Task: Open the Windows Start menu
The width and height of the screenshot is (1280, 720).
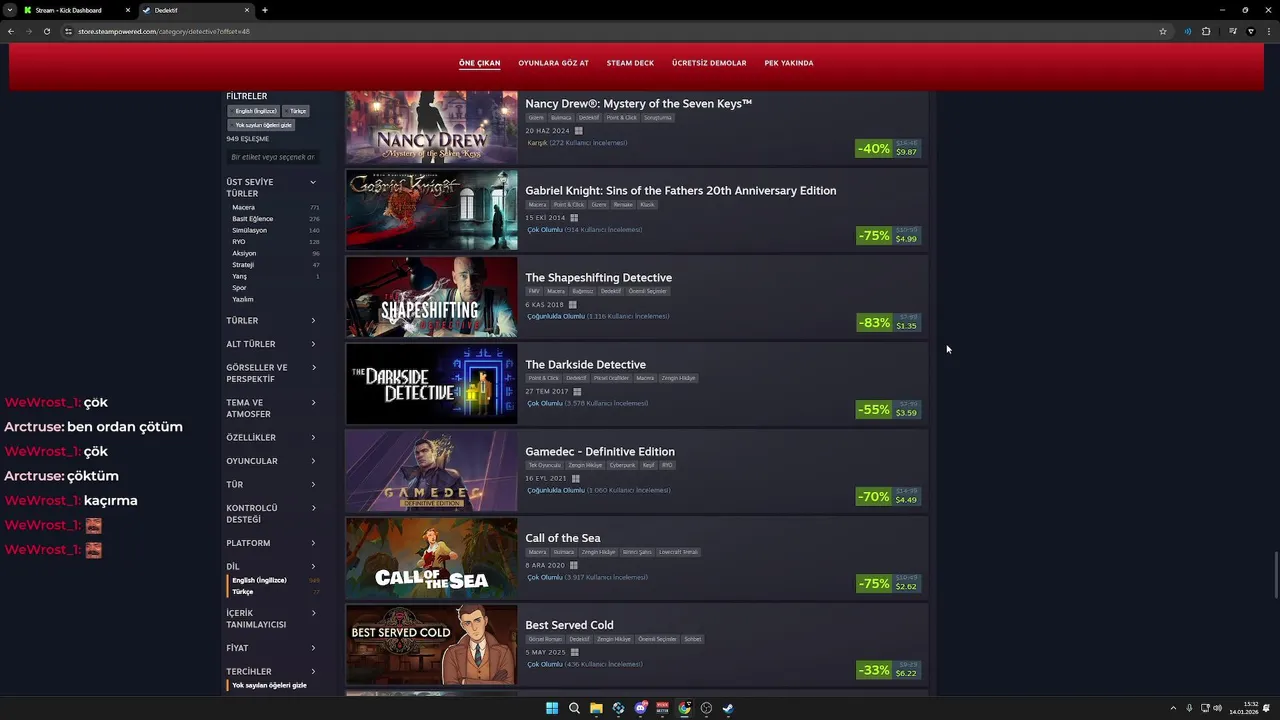Action: (552, 708)
